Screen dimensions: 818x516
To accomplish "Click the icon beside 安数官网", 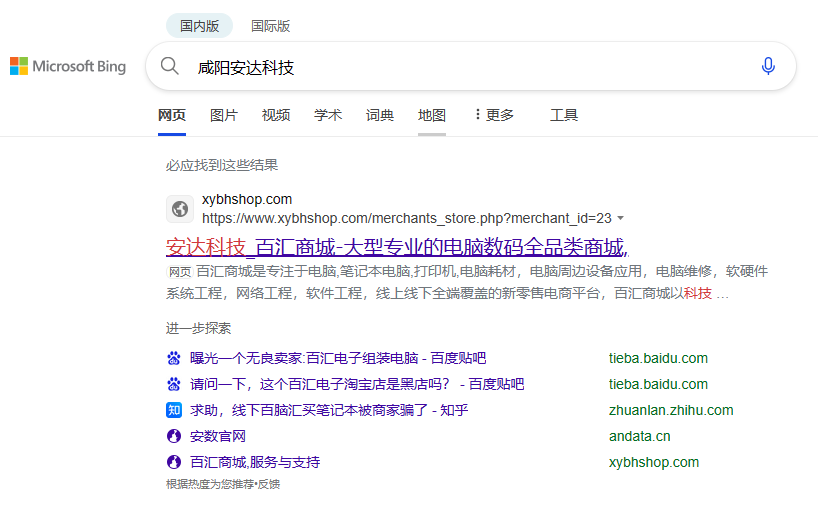I will coord(174,436).
